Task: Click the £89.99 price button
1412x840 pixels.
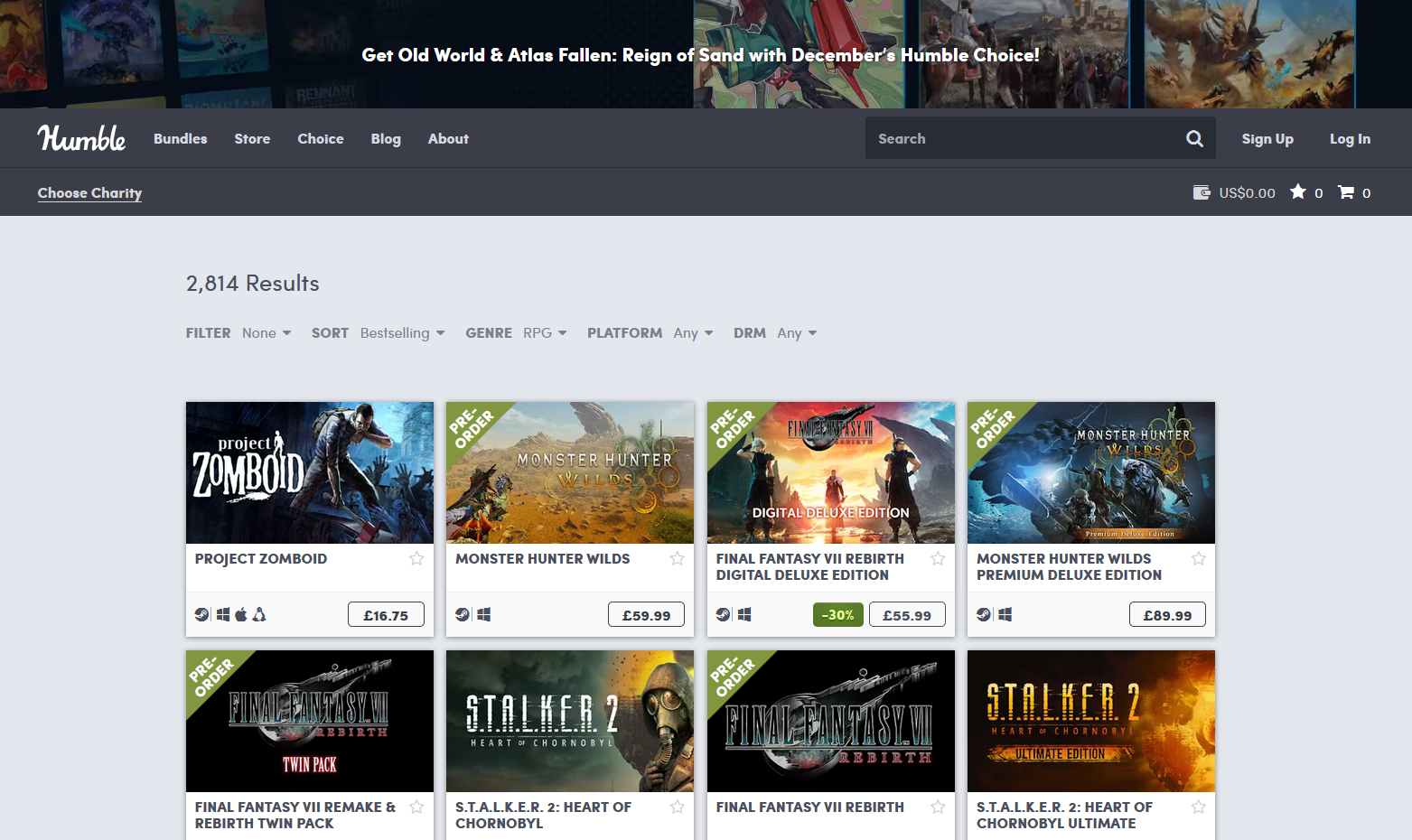Action: click(1167, 615)
